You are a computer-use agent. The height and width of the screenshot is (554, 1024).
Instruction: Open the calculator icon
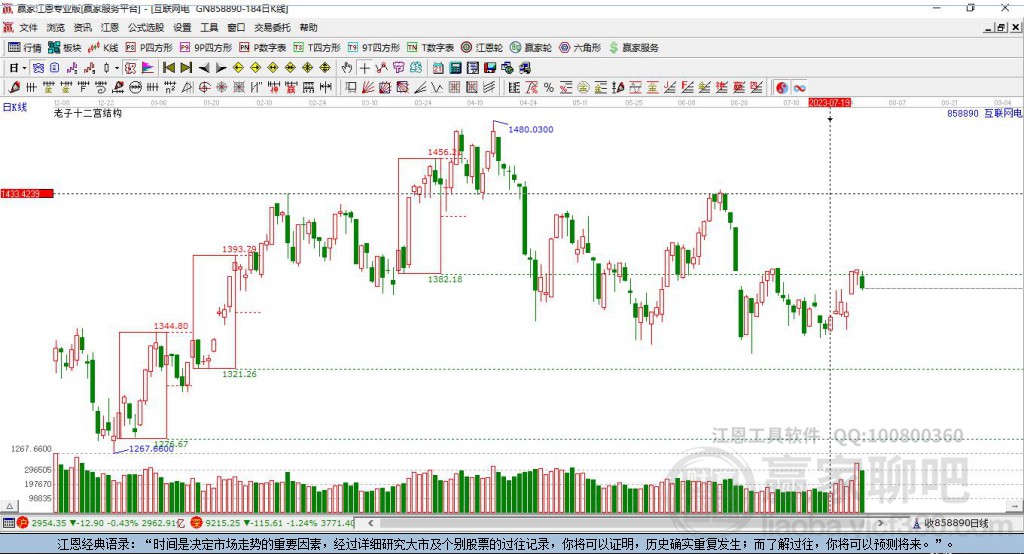(455, 68)
